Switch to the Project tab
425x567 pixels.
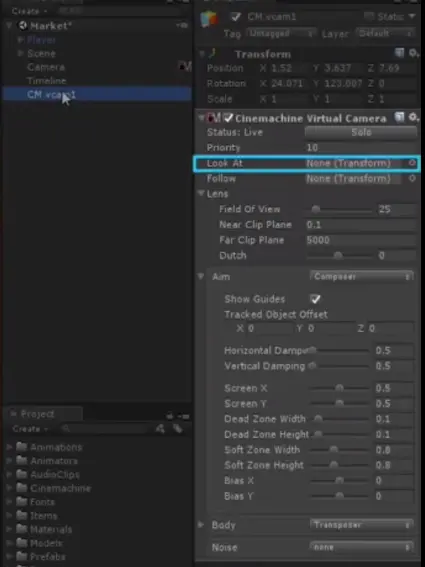click(43, 414)
